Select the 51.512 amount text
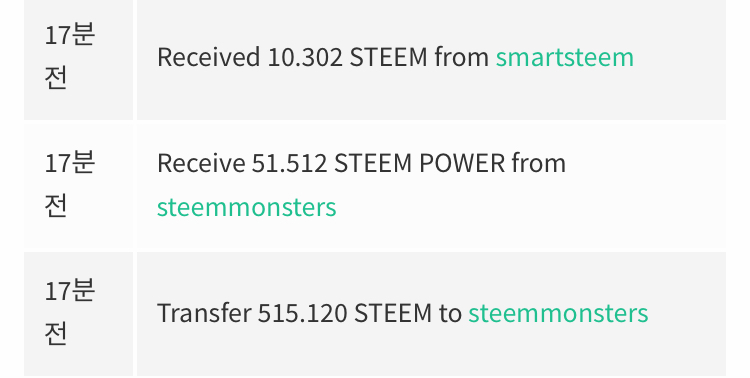 click(289, 163)
